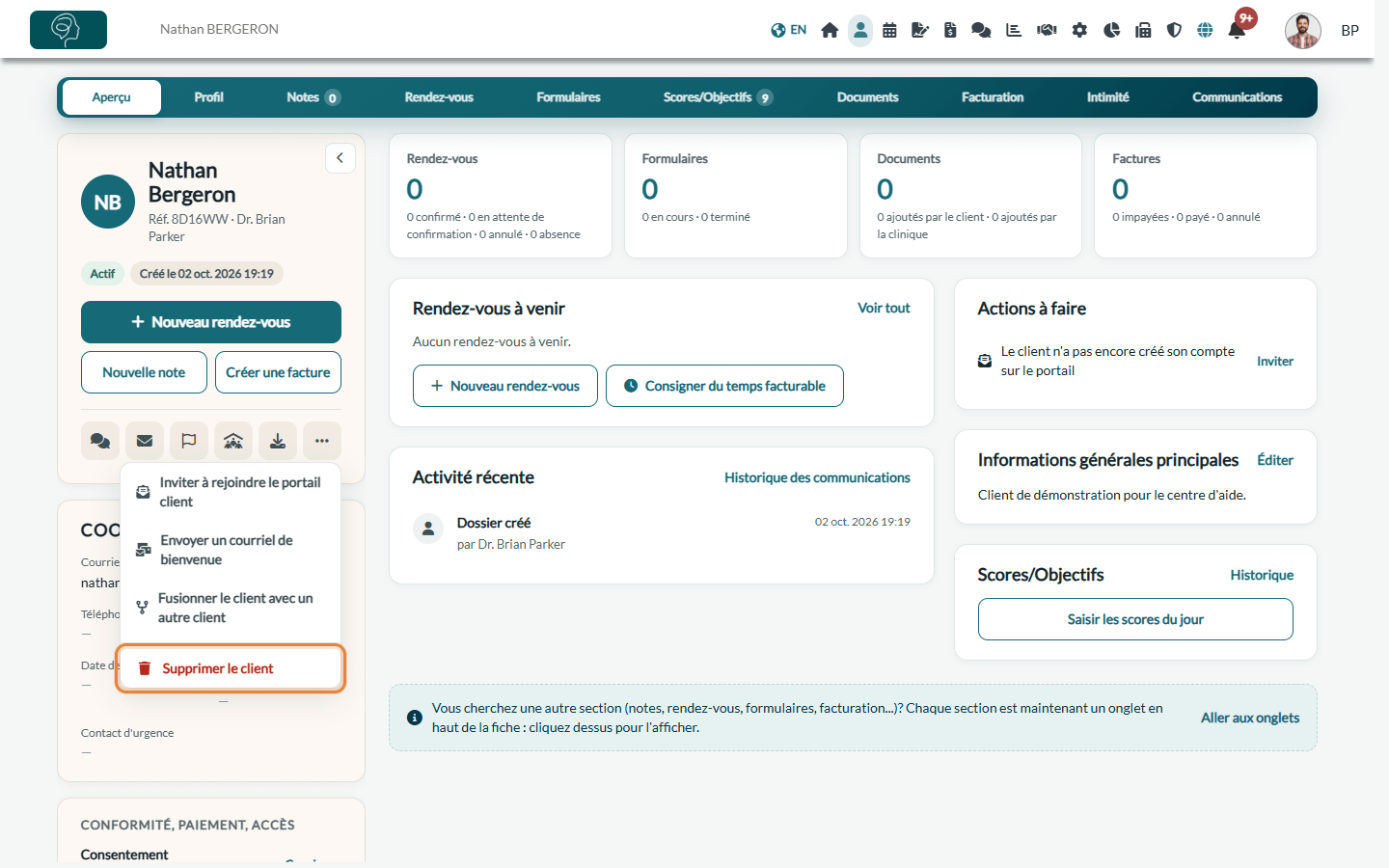
Task: Open the cash register icon
Action: (x=1143, y=30)
